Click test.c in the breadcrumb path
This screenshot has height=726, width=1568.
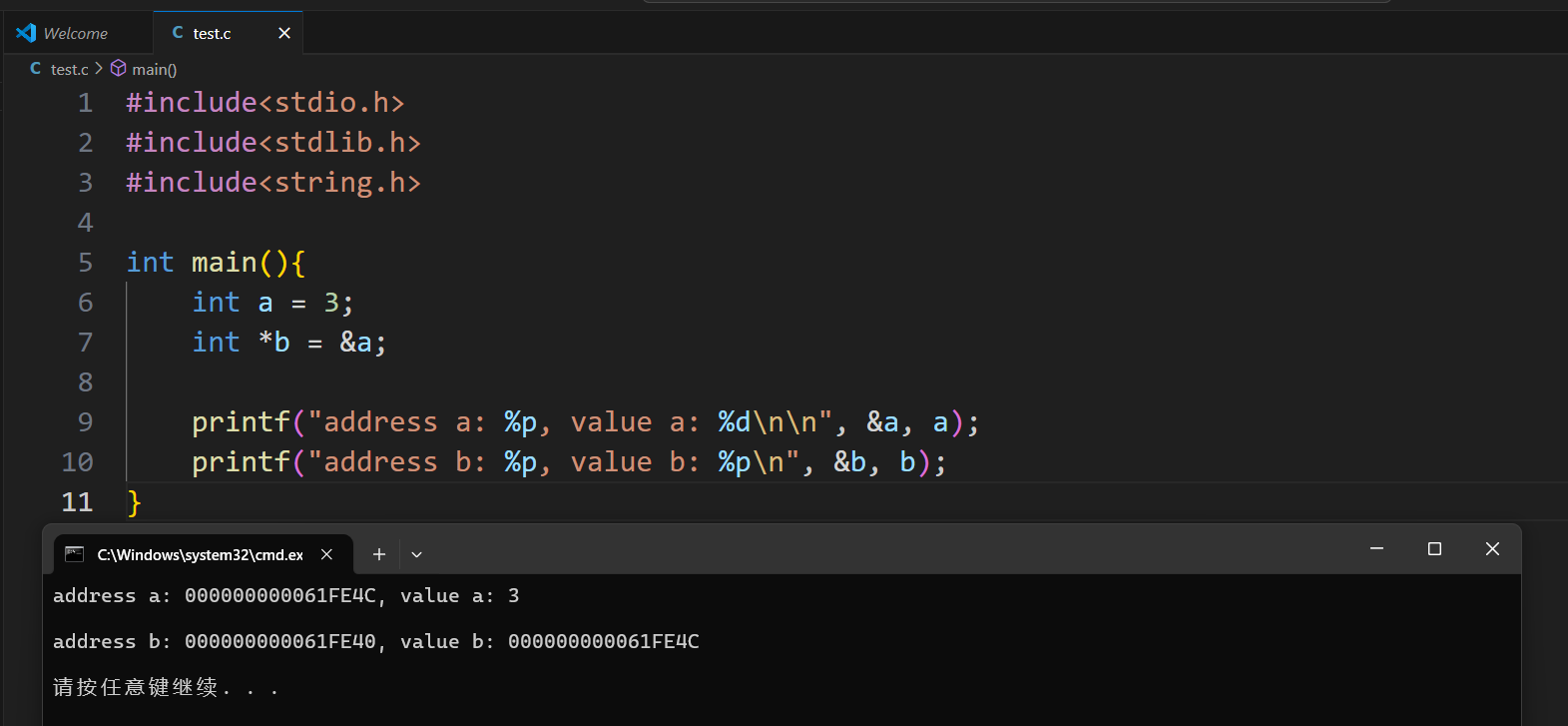pyautogui.click(x=69, y=69)
